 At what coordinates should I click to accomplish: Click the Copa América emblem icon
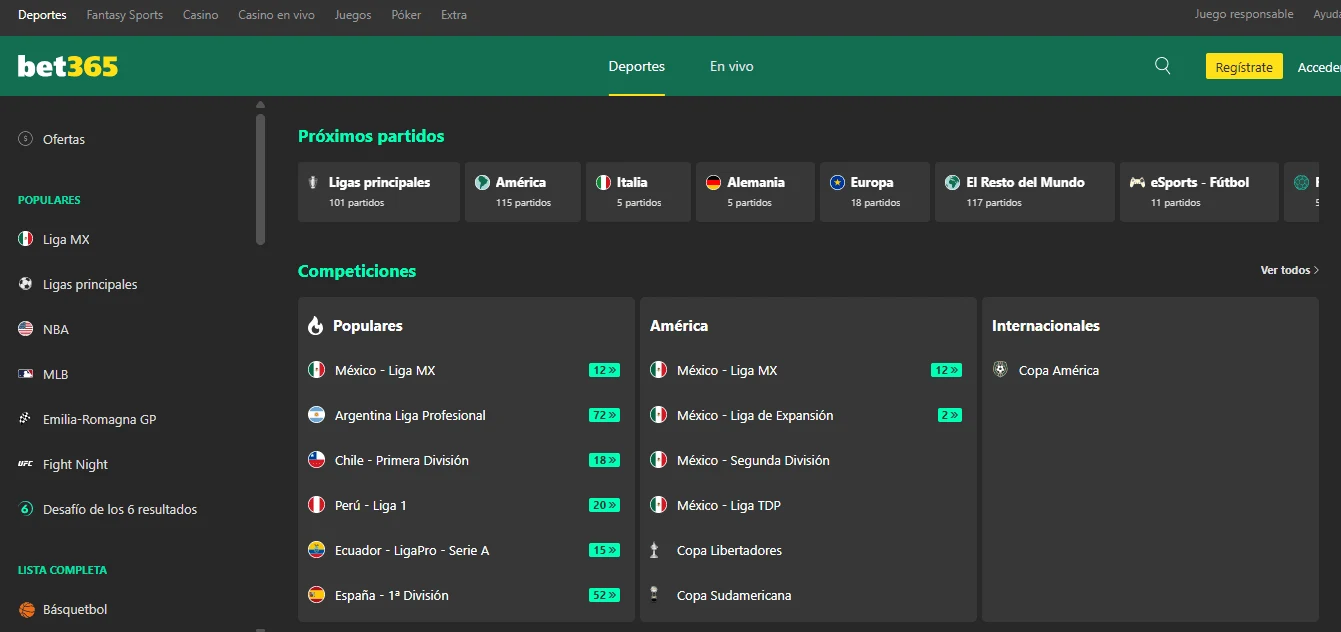click(x=1001, y=370)
